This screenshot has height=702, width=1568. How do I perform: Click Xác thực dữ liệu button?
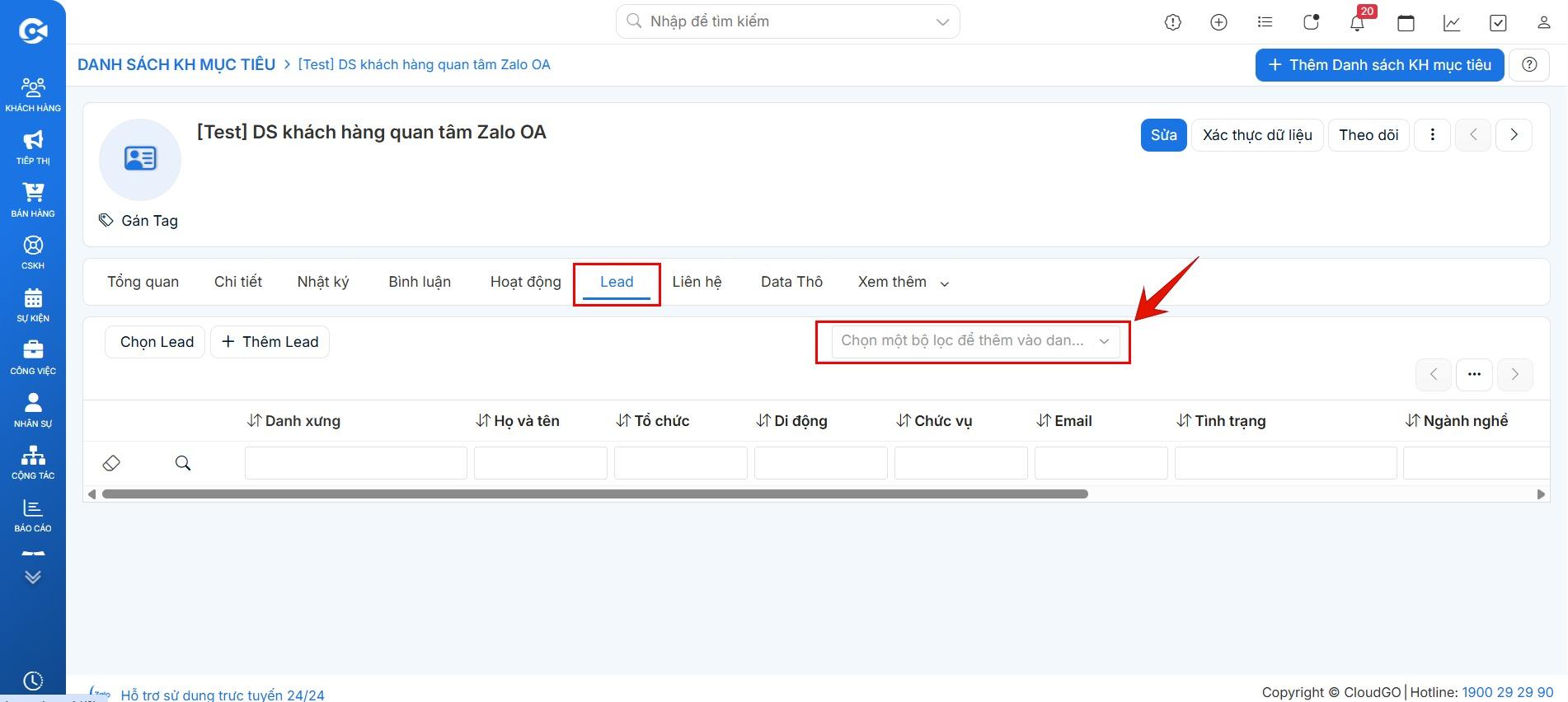point(1257,135)
